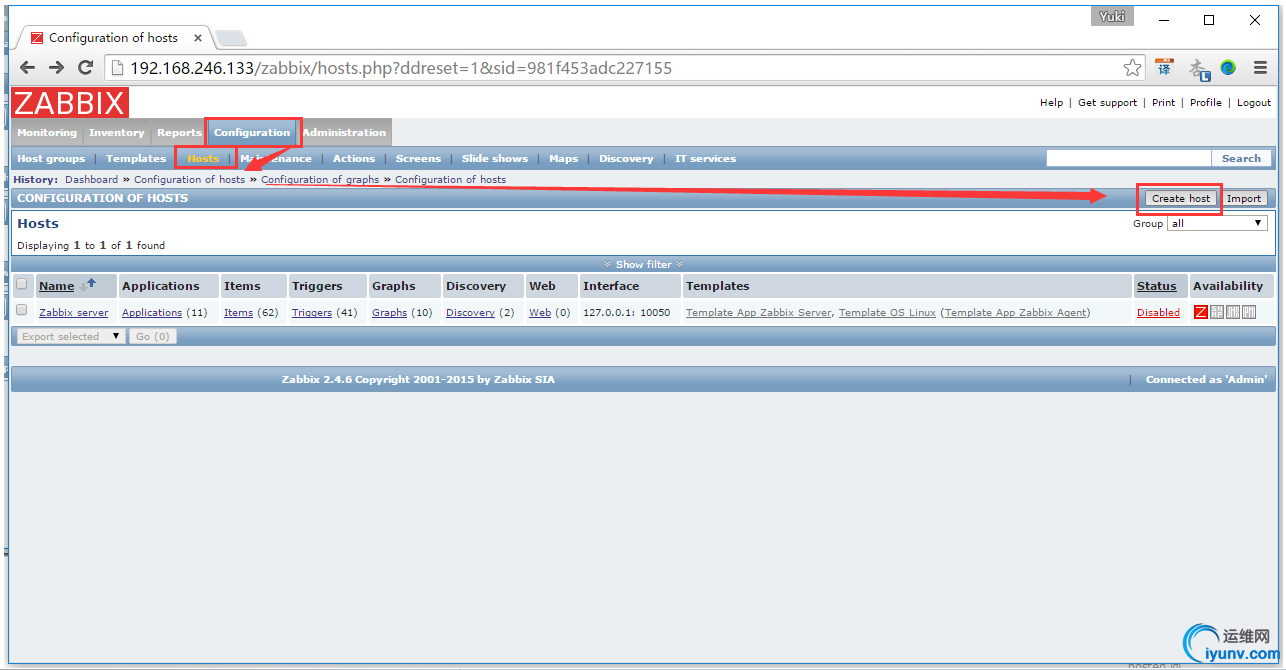Open Items (62) link

point(238,313)
